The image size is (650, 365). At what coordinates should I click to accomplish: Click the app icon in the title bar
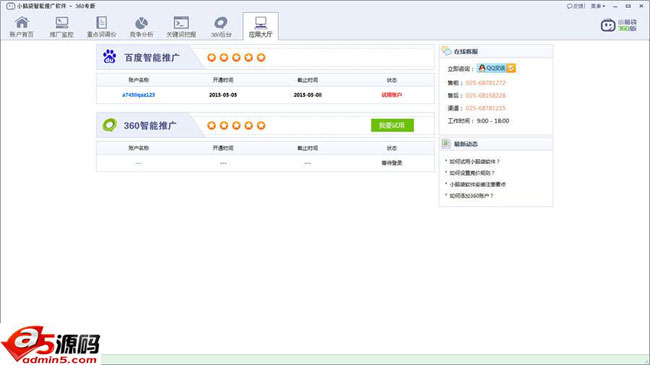(11, 6)
